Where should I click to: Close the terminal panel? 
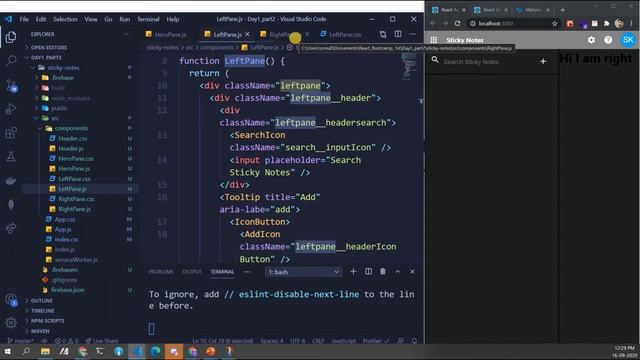(412, 271)
